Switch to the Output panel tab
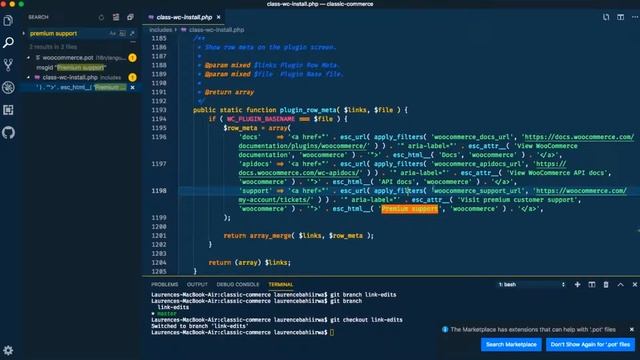The width and height of the screenshot is (640, 360). pos(197,284)
